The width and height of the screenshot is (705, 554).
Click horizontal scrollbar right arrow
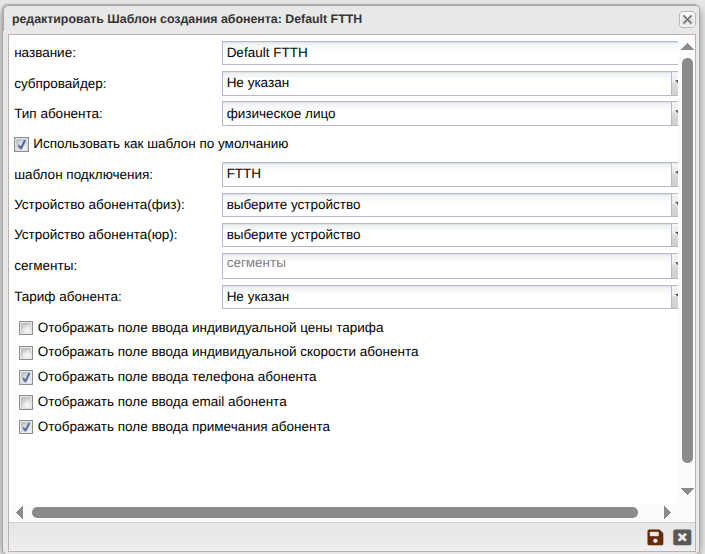[x=668, y=512]
